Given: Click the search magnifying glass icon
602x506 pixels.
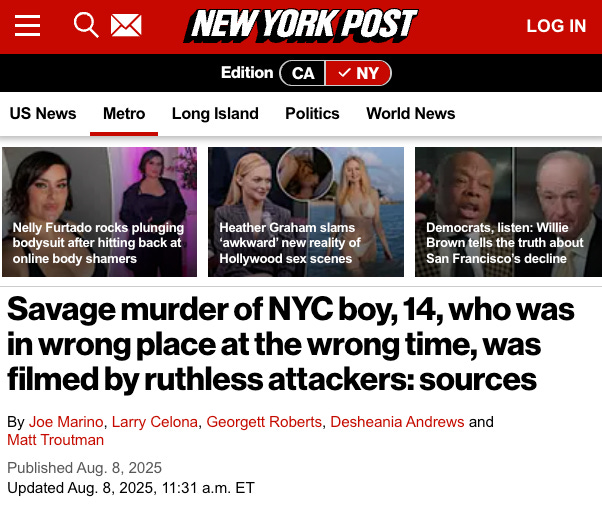Looking at the screenshot, I should click(x=86, y=25).
